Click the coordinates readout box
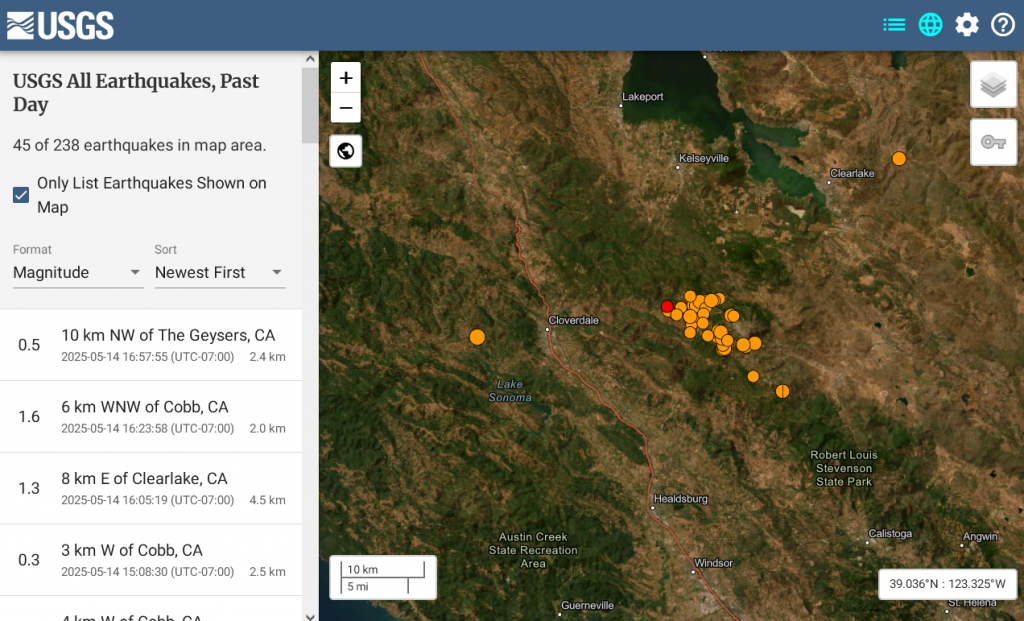 947,584
